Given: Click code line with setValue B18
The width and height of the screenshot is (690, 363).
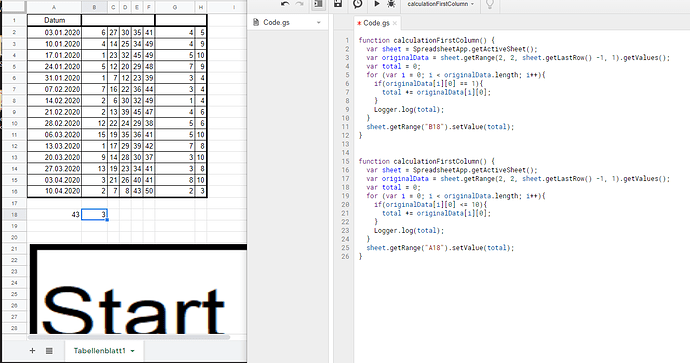Looking at the screenshot, I should 440,127.
